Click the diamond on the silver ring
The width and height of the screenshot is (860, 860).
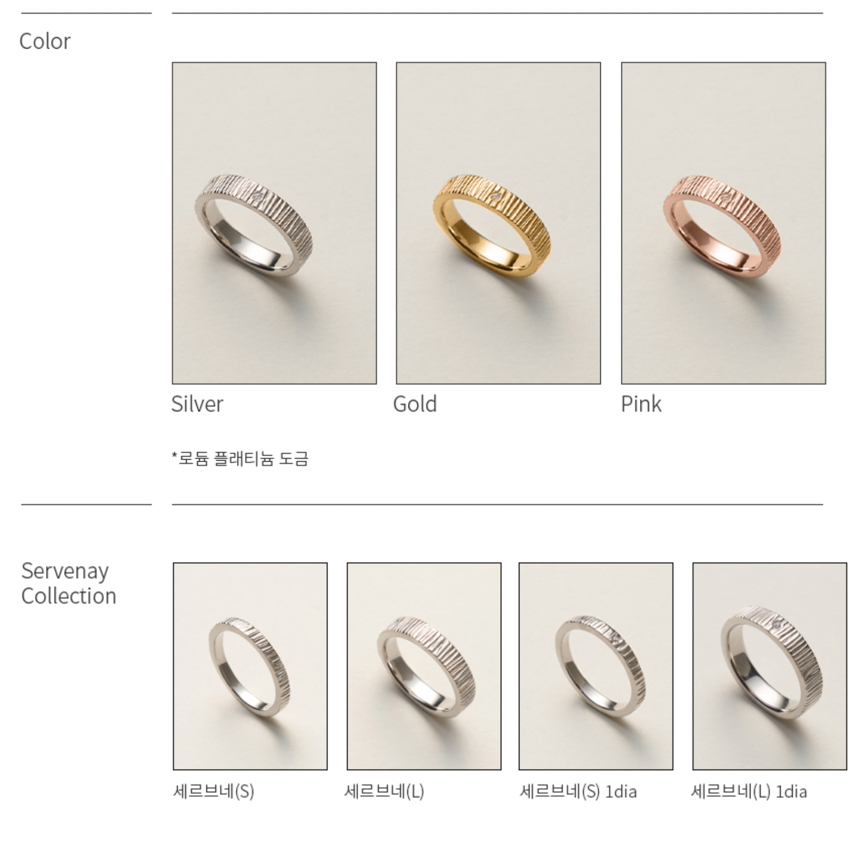coord(258,196)
